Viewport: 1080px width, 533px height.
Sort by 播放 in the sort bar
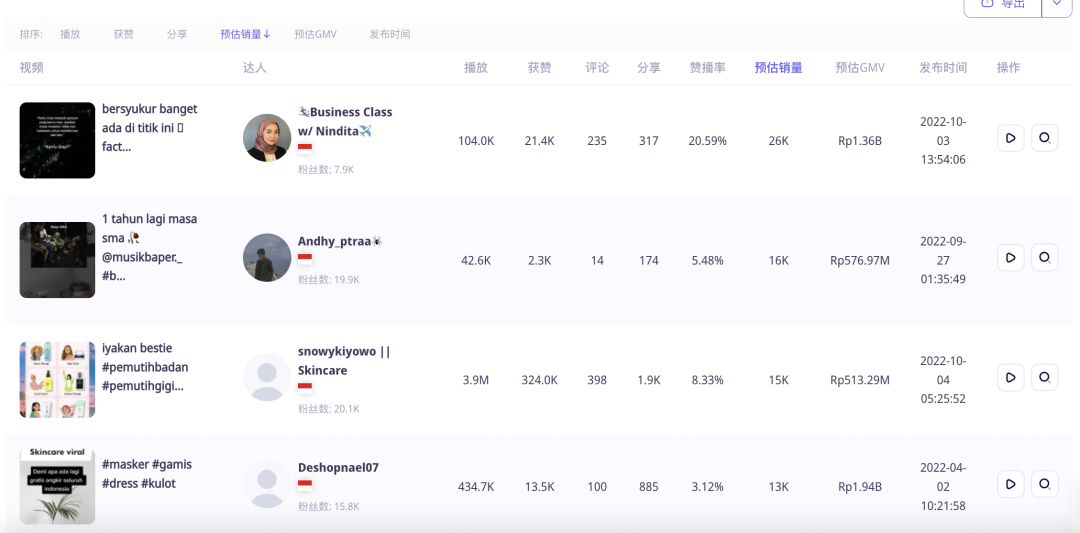[x=70, y=34]
